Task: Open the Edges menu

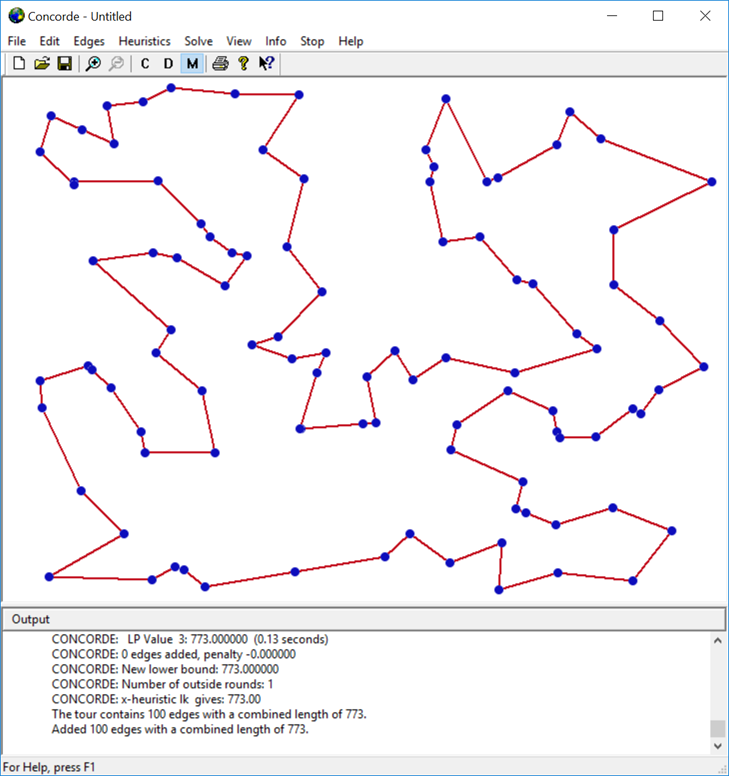Action: pos(89,41)
